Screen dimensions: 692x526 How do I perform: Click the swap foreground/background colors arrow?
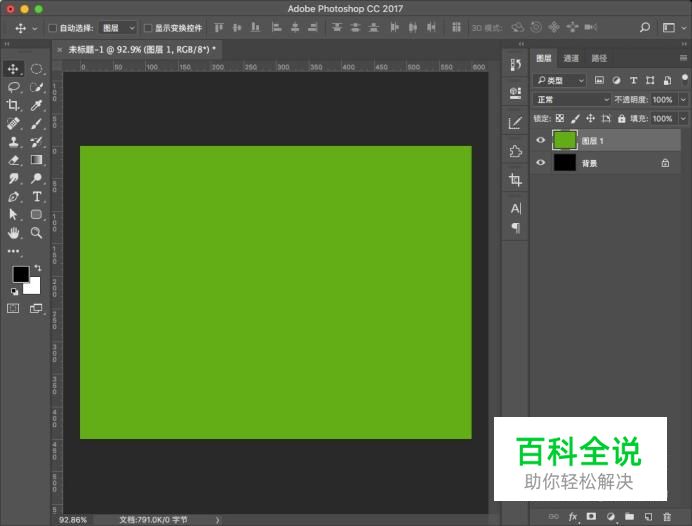(37, 268)
